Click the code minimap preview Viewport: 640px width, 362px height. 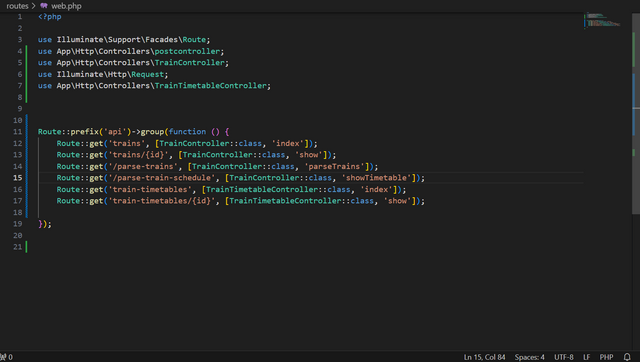pyautogui.click(x=602, y=20)
